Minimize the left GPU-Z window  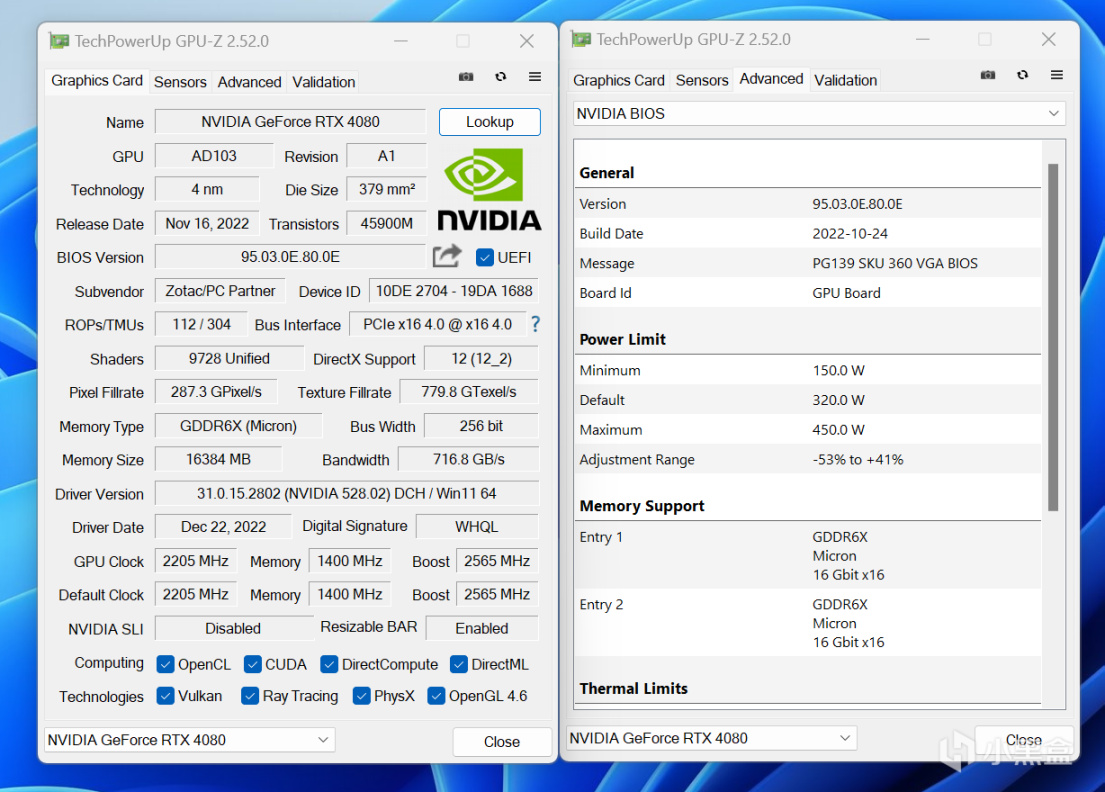(x=401, y=41)
